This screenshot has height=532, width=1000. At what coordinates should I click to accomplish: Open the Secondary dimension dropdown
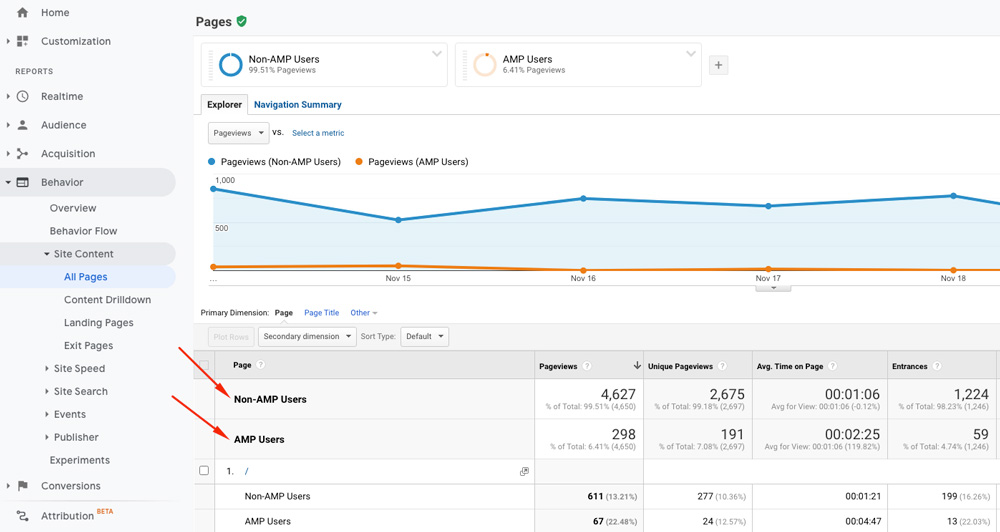(x=307, y=336)
